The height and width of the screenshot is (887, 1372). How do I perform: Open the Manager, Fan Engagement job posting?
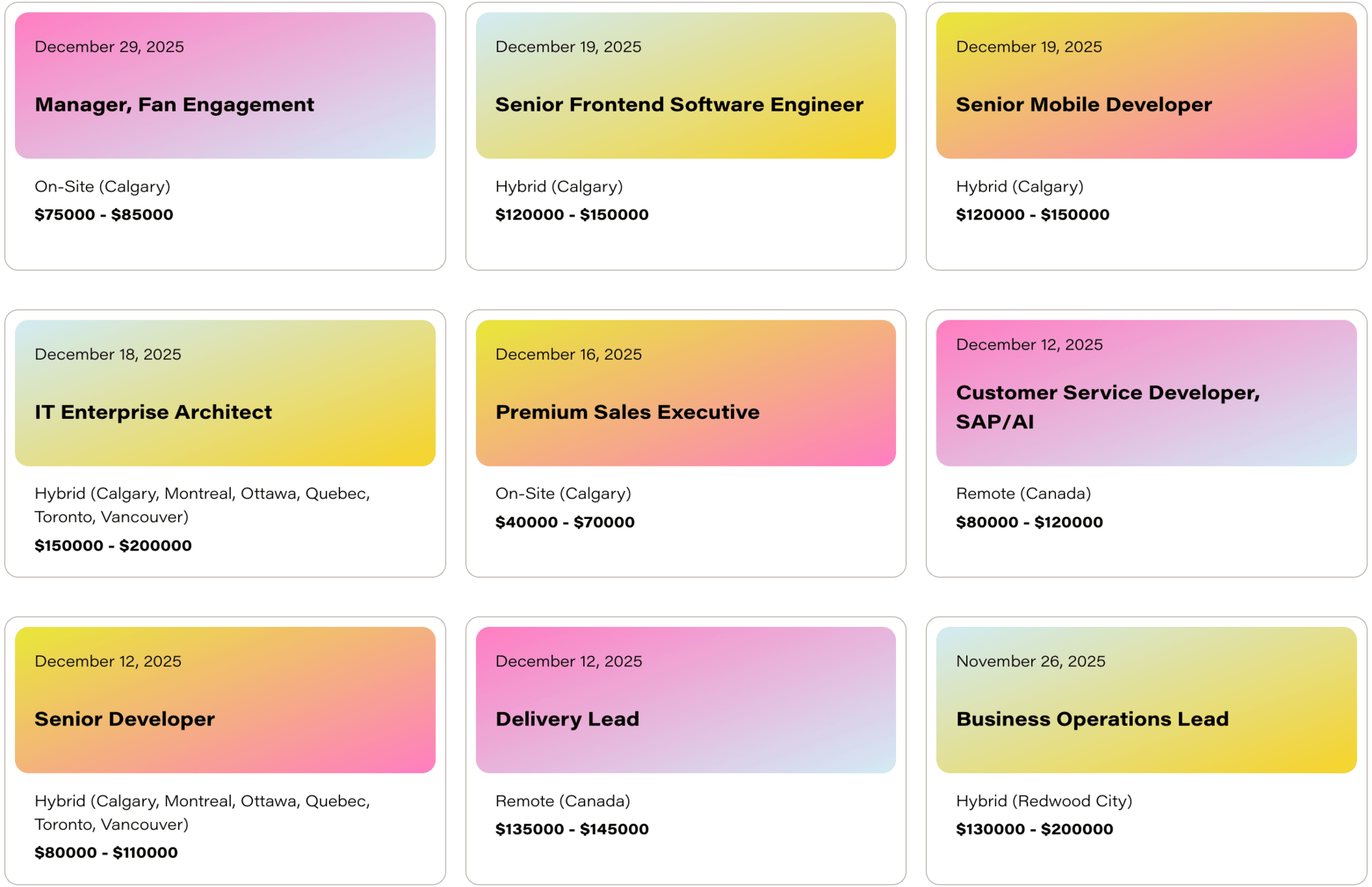pos(174,105)
